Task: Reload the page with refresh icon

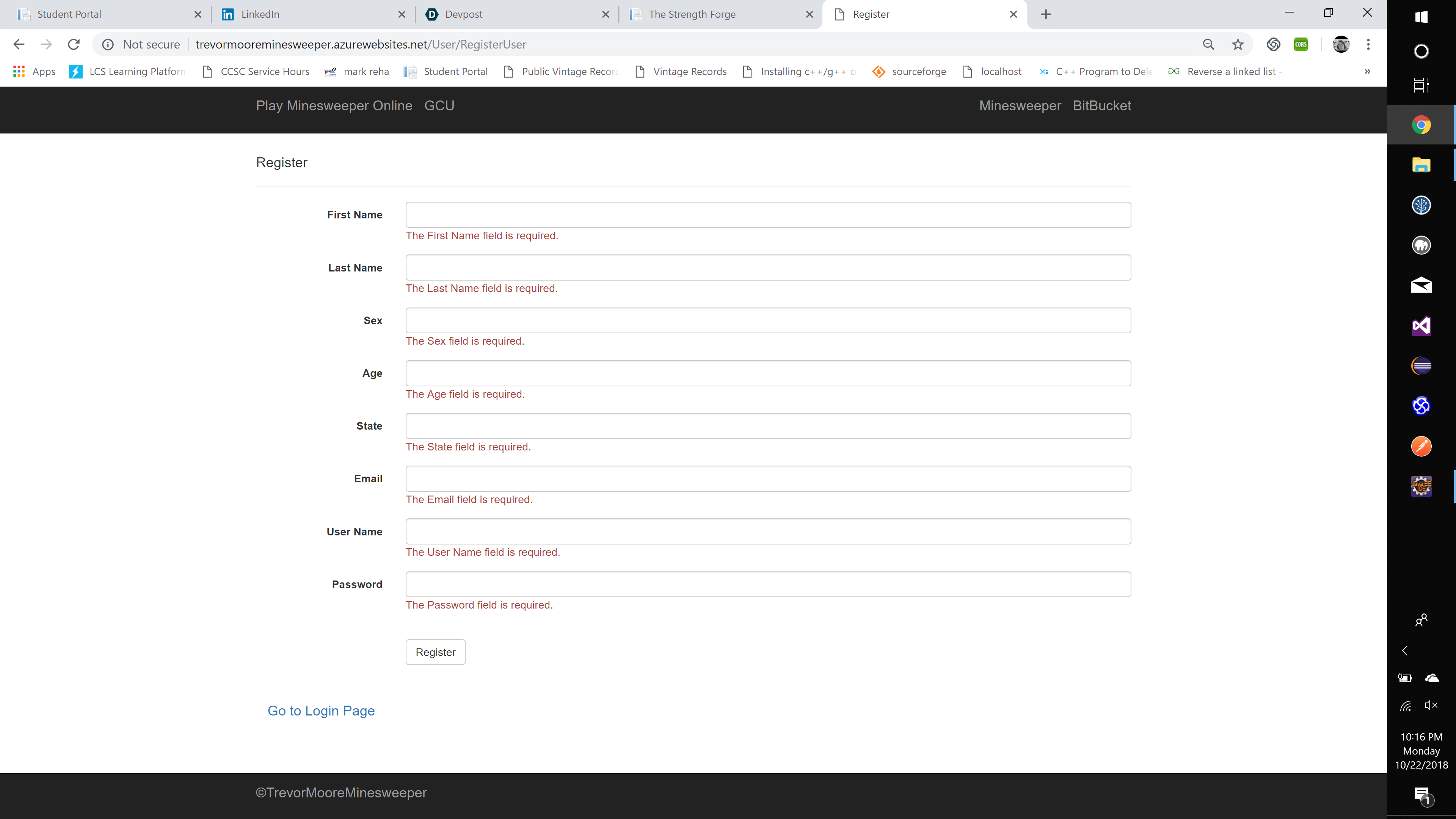Action: click(x=74, y=44)
